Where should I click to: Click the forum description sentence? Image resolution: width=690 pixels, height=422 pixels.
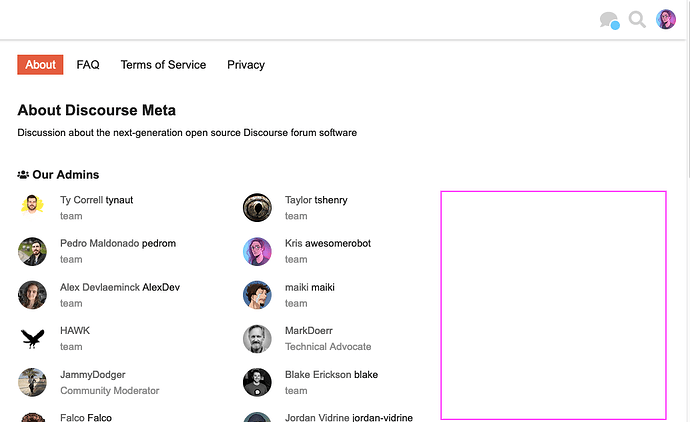[187, 133]
